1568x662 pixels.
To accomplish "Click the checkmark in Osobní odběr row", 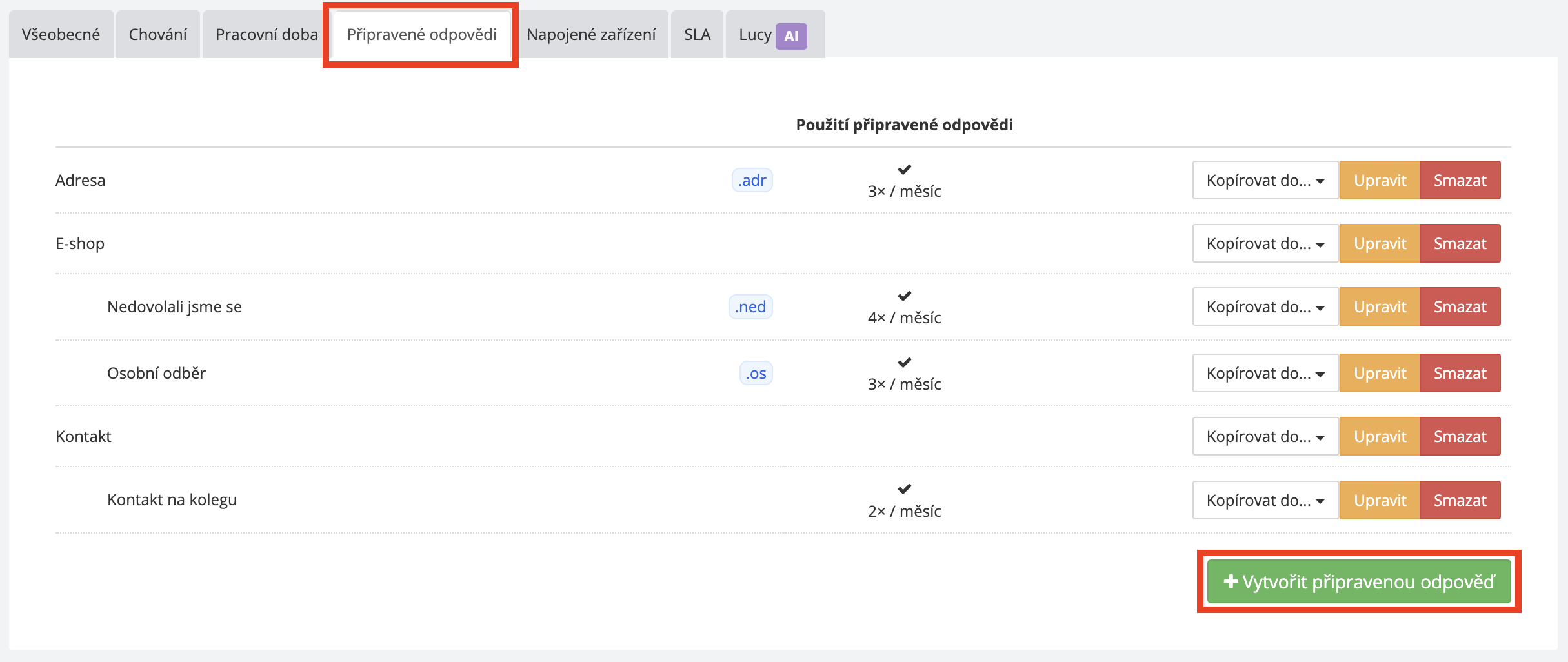I will [x=904, y=363].
